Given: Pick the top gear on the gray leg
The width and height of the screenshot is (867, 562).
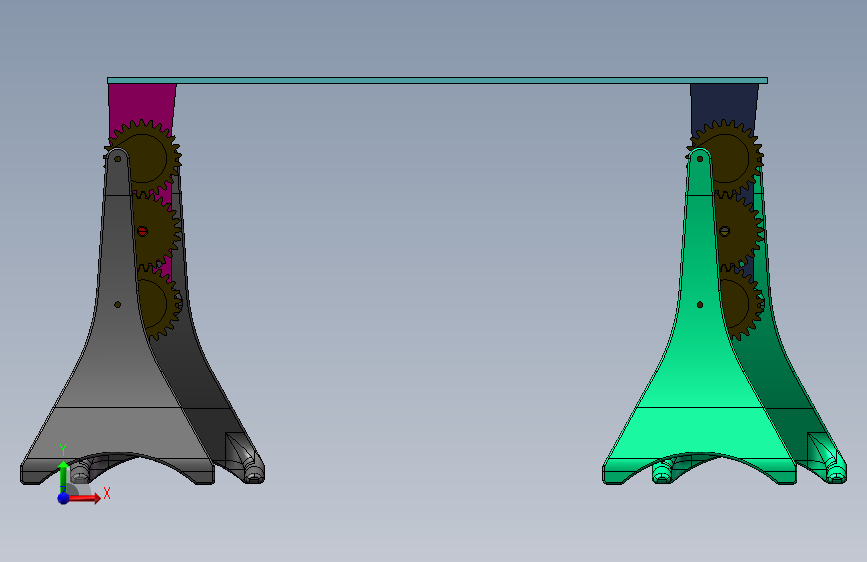Looking at the screenshot, I should click(147, 159).
